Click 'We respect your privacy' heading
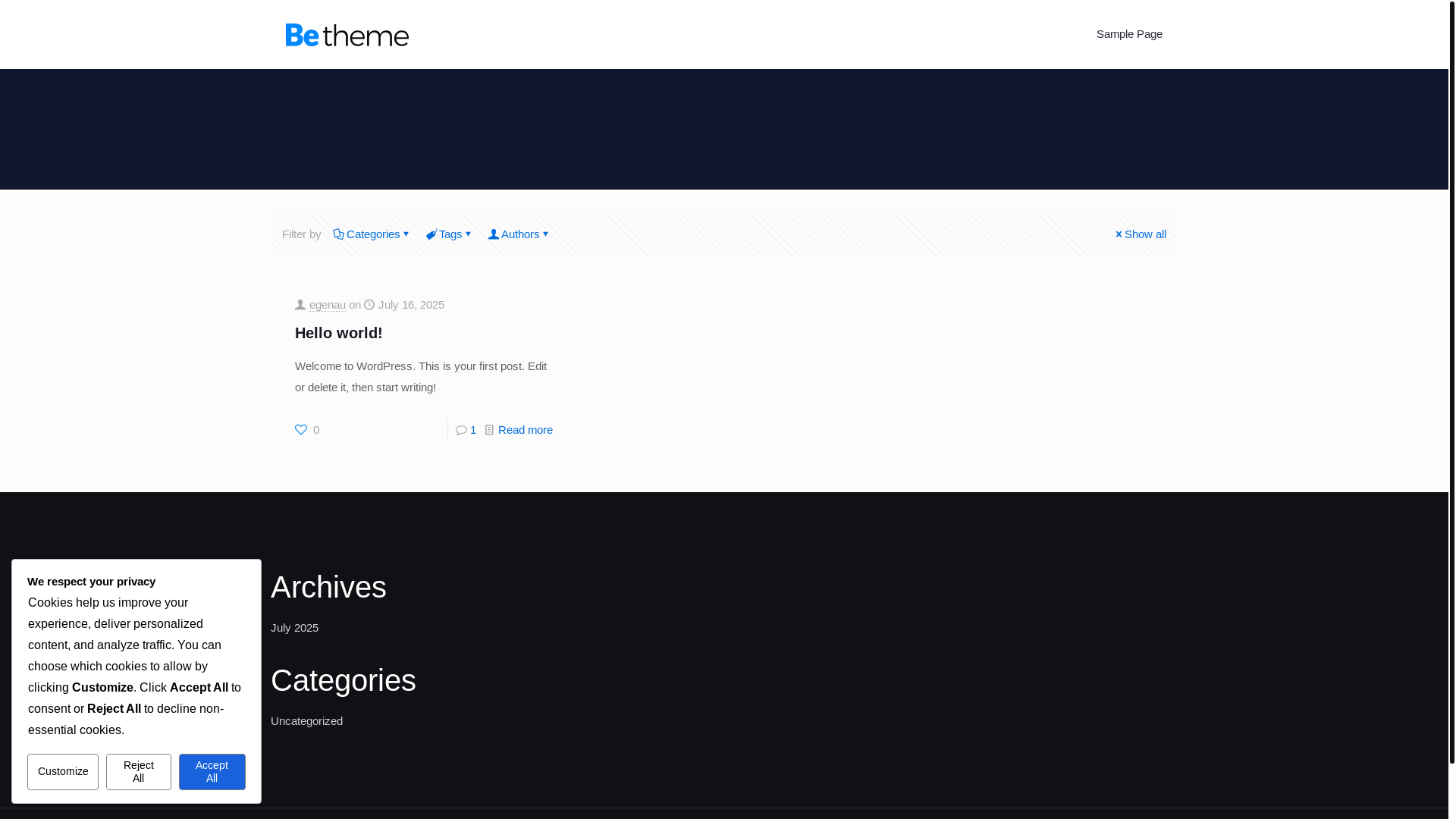 click(91, 582)
